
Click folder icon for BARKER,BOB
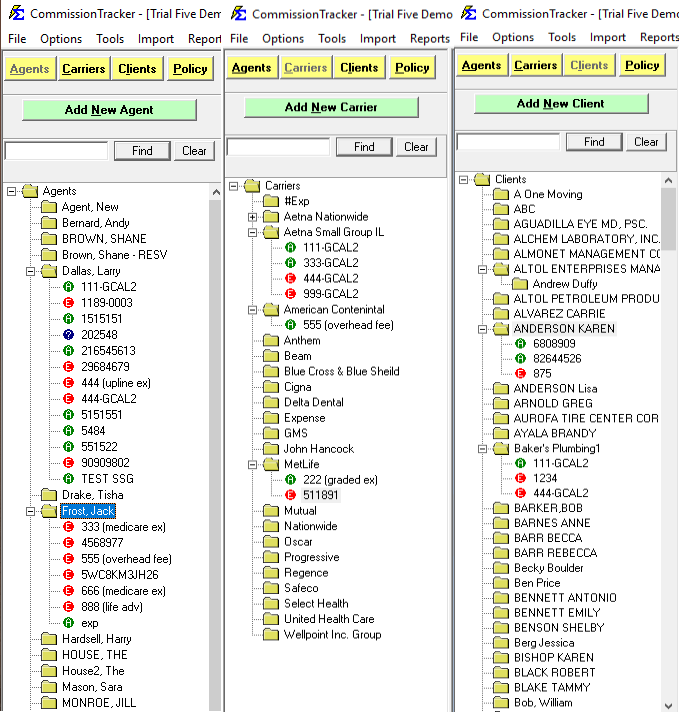click(501, 508)
